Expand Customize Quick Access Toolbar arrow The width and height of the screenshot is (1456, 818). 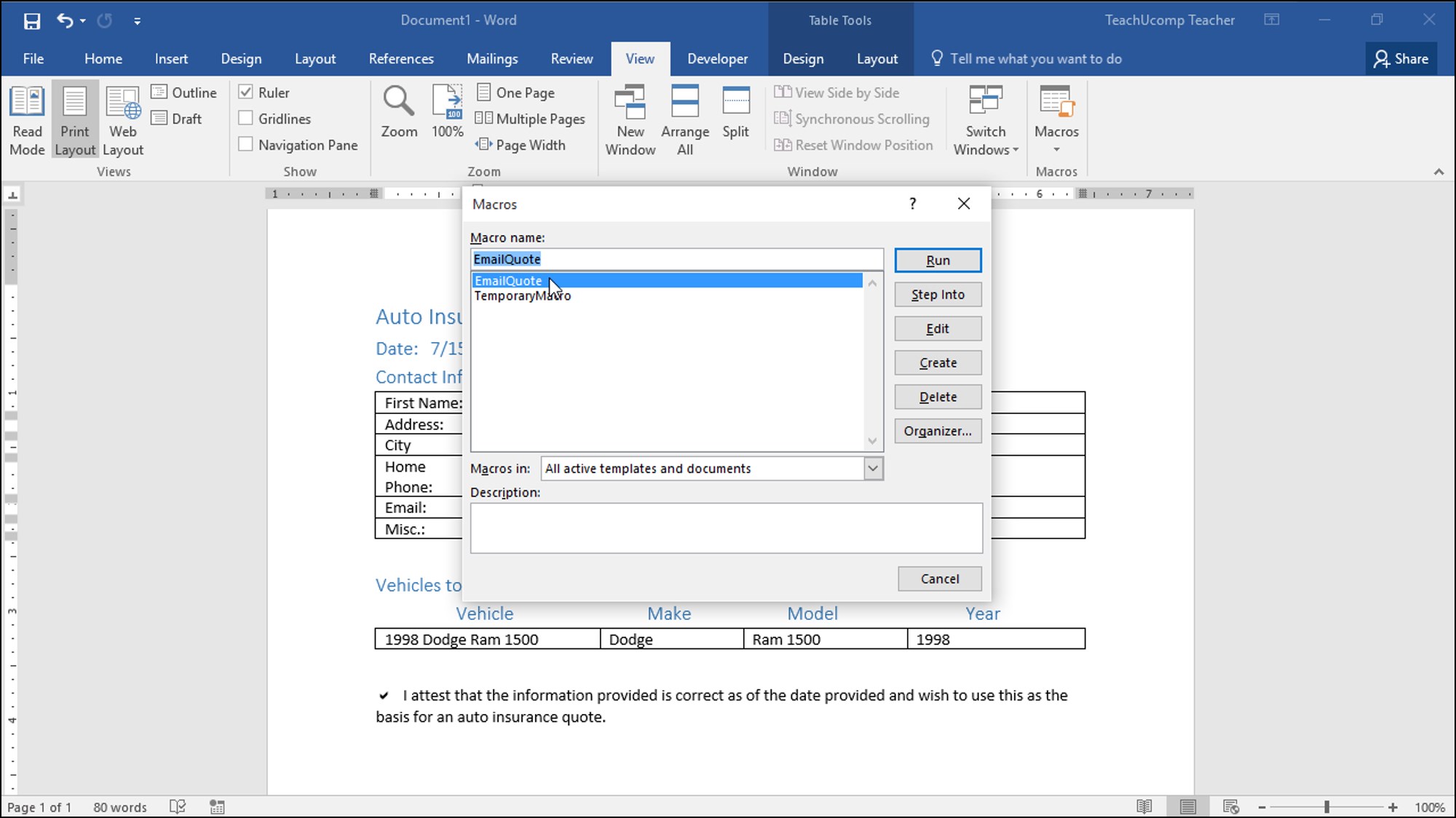pos(137,21)
